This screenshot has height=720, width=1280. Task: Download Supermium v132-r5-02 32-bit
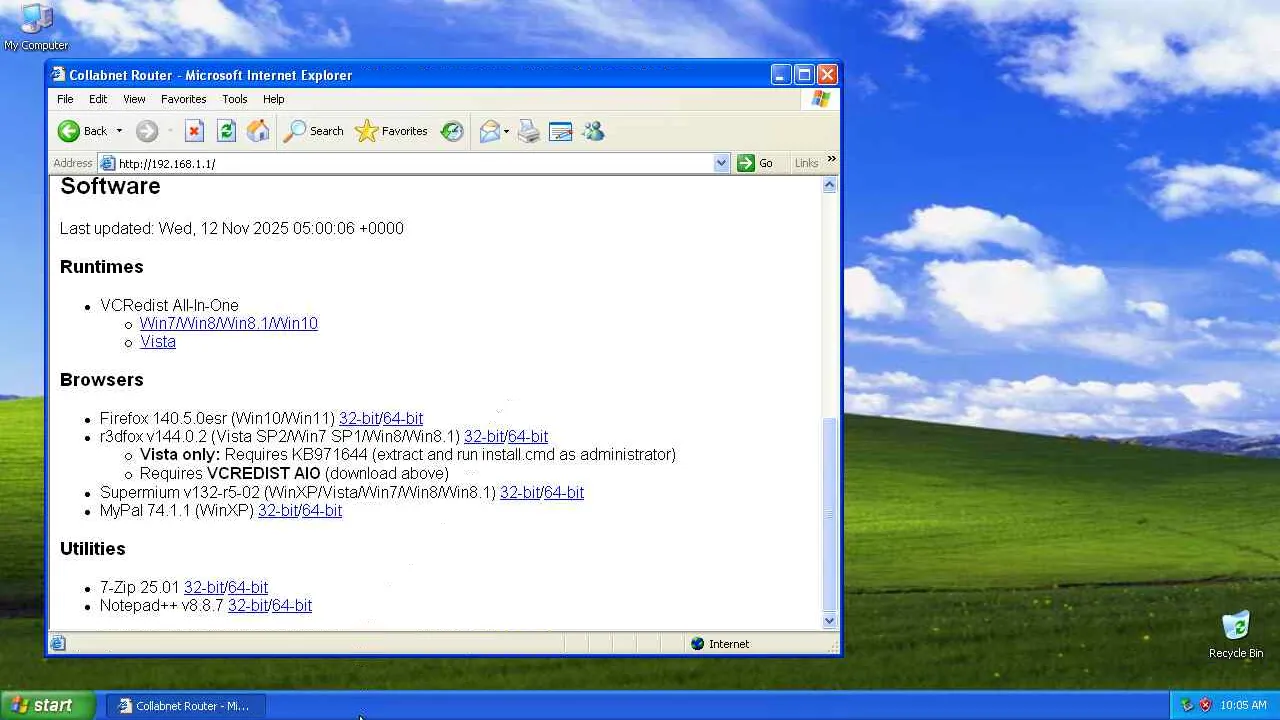pyautogui.click(x=520, y=493)
